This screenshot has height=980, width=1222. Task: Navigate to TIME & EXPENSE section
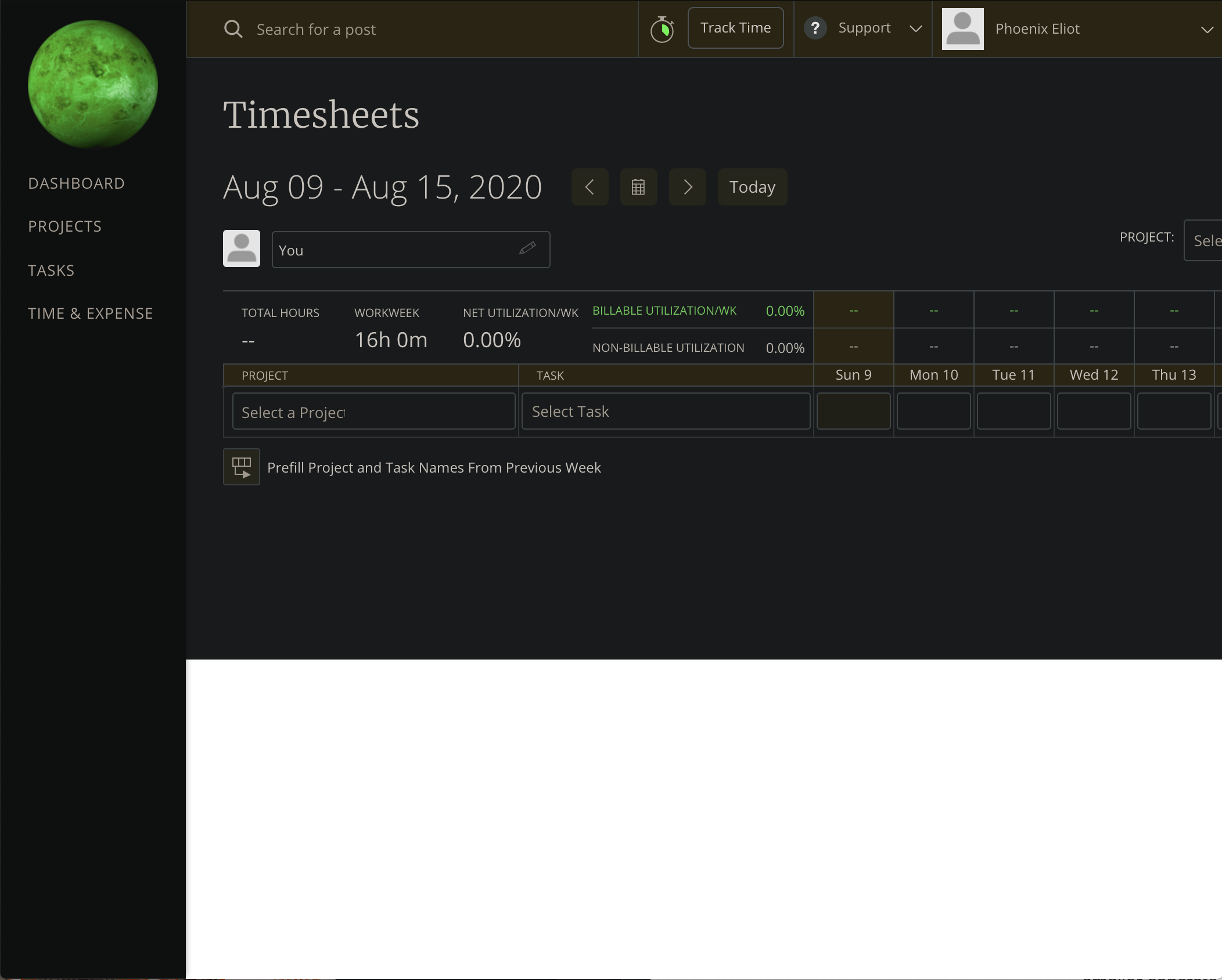coord(90,313)
